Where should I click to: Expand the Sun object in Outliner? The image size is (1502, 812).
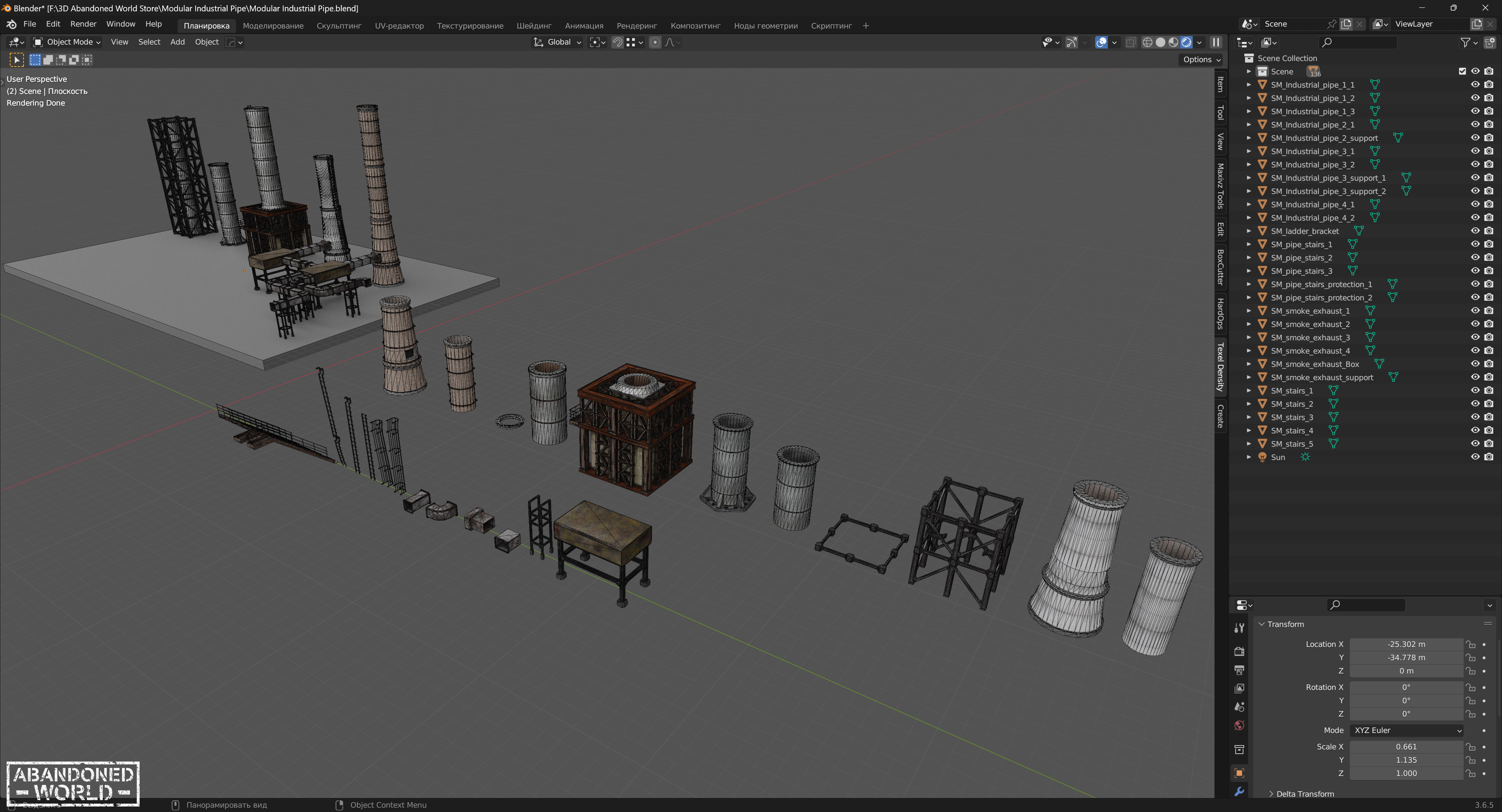(x=1249, y=457)
